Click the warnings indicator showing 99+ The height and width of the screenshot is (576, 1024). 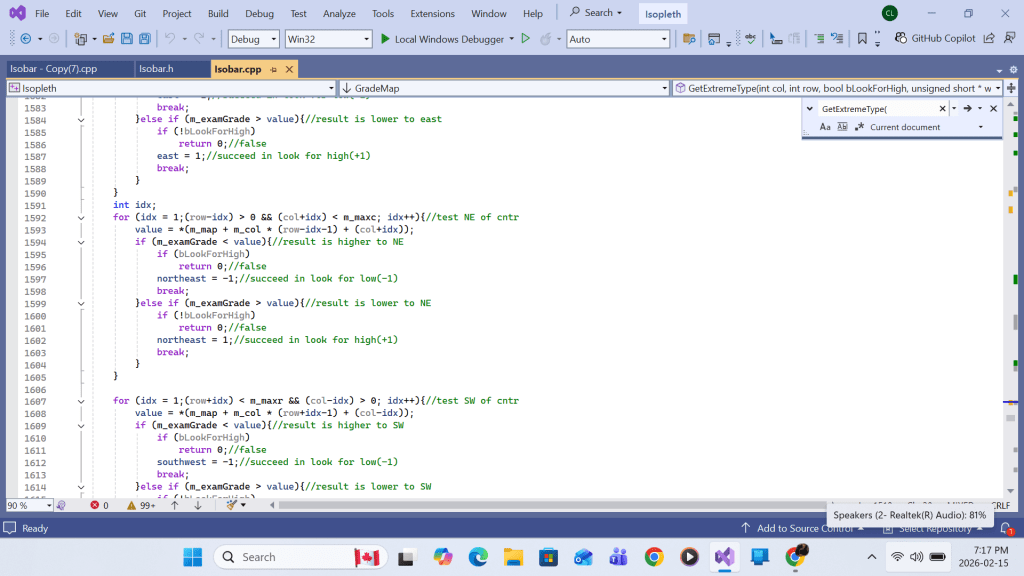[141, 505]
